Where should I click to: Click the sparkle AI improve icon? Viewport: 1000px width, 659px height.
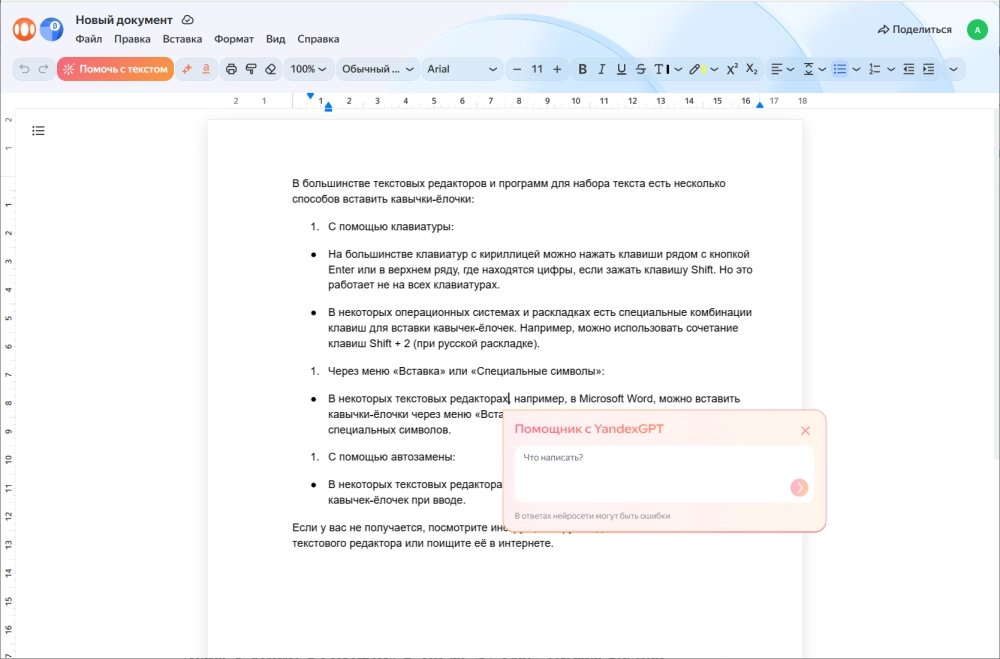(x=187, y=69)
